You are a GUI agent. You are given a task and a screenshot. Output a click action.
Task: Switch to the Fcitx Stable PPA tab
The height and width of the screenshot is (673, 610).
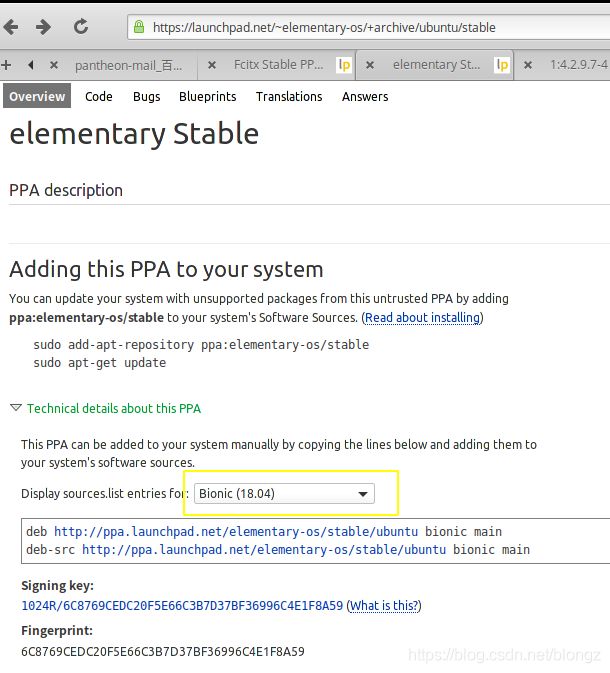pos(279,65)
